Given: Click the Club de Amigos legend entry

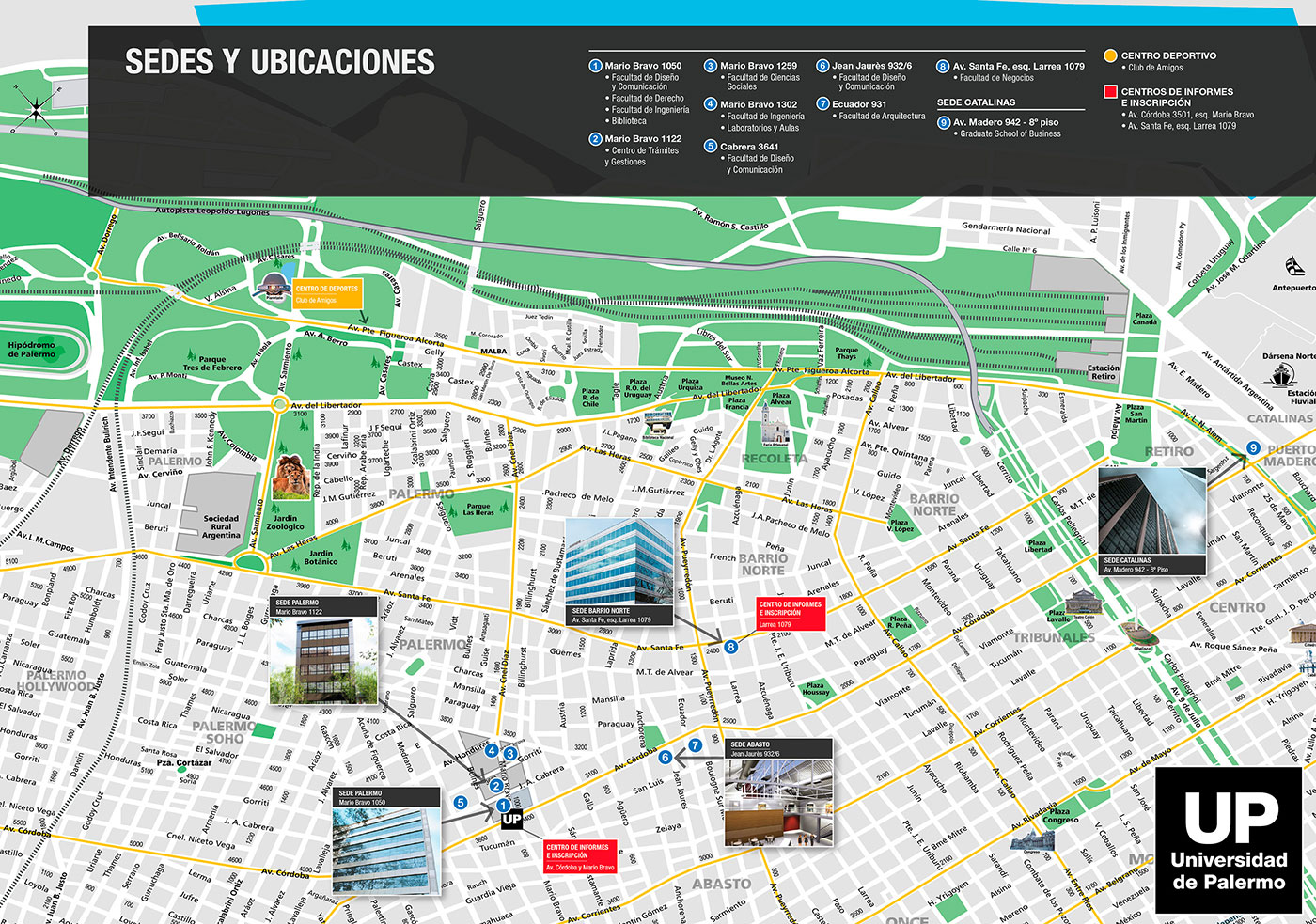Looking at the screenshot, I should tap(1155, 68).
